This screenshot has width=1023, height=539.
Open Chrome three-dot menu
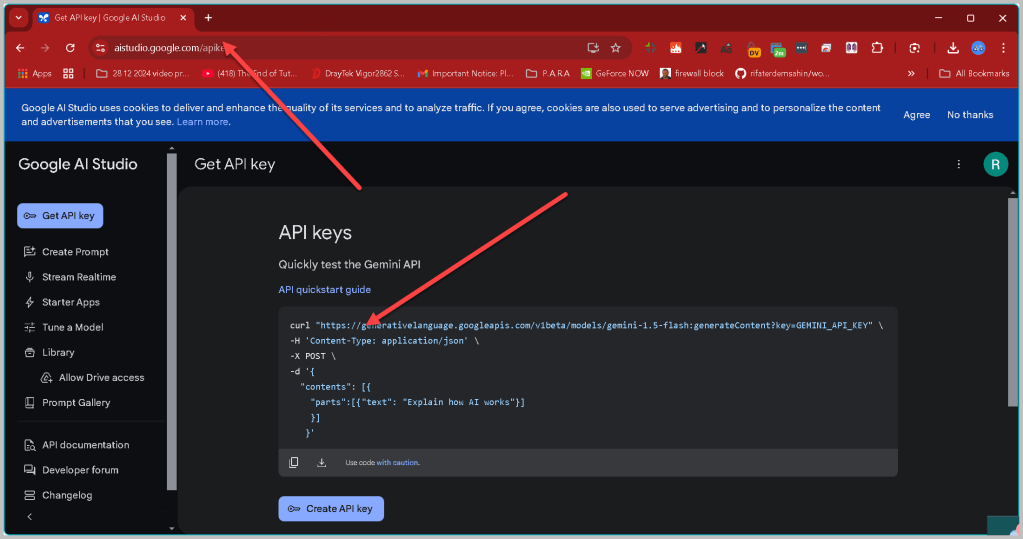[1003, 48]
